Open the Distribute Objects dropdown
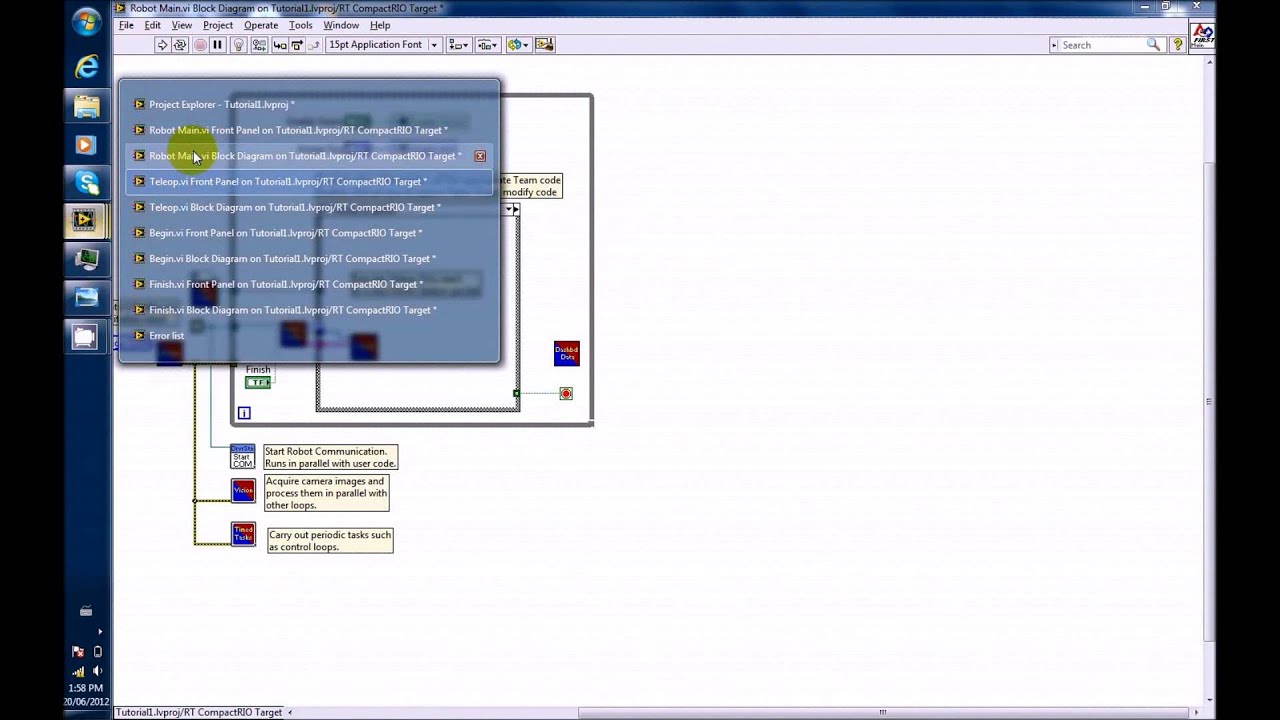This screenshot has width=1280, height=720. [488, 45]
